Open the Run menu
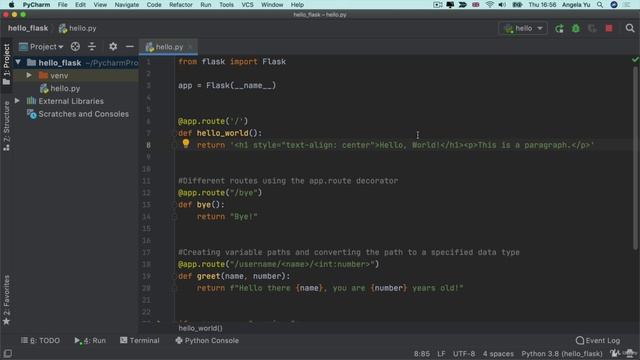The image size is (640, 360). pyautogui.click(x=206, y=5)
